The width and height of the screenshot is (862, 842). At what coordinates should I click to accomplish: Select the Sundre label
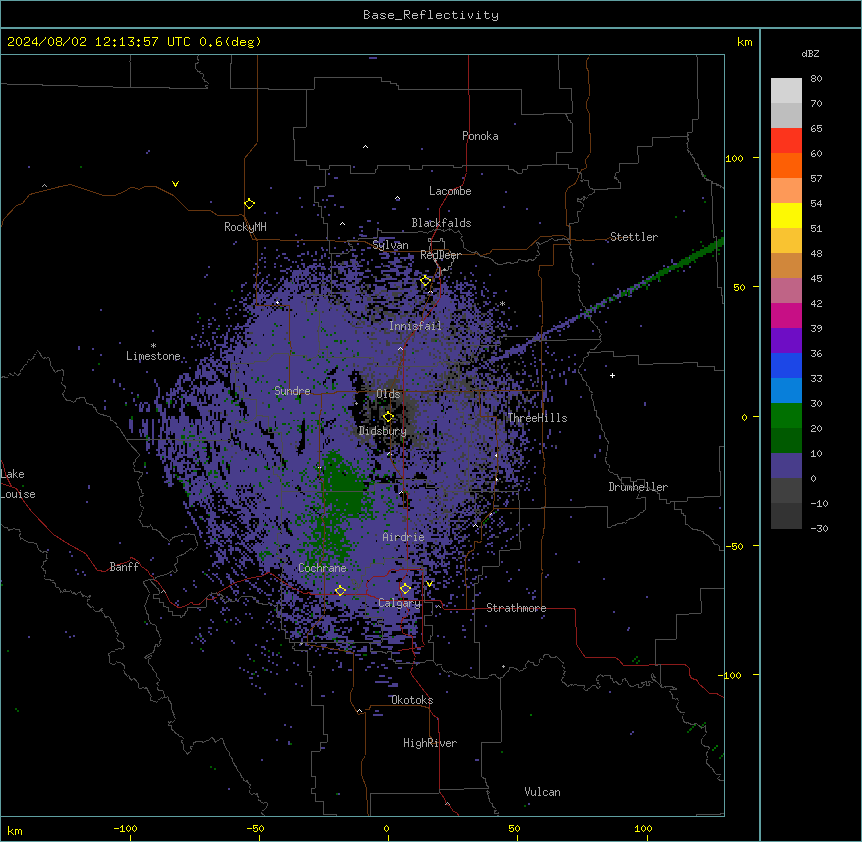[x=292, y=391]
